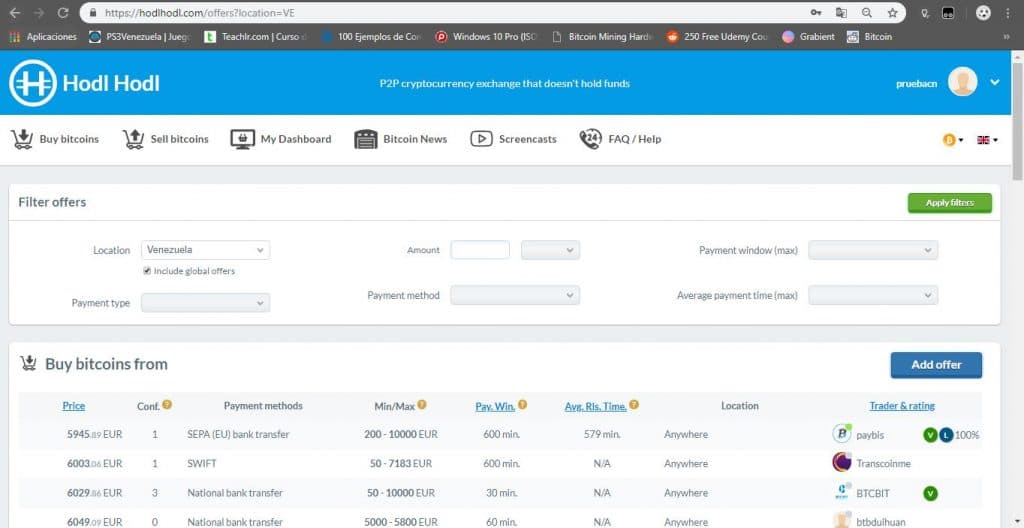The width and height of the screenshot is (1024, 528).
Task: Click SEPA (EU) bank transfer text
Action: tap(238, 435)
